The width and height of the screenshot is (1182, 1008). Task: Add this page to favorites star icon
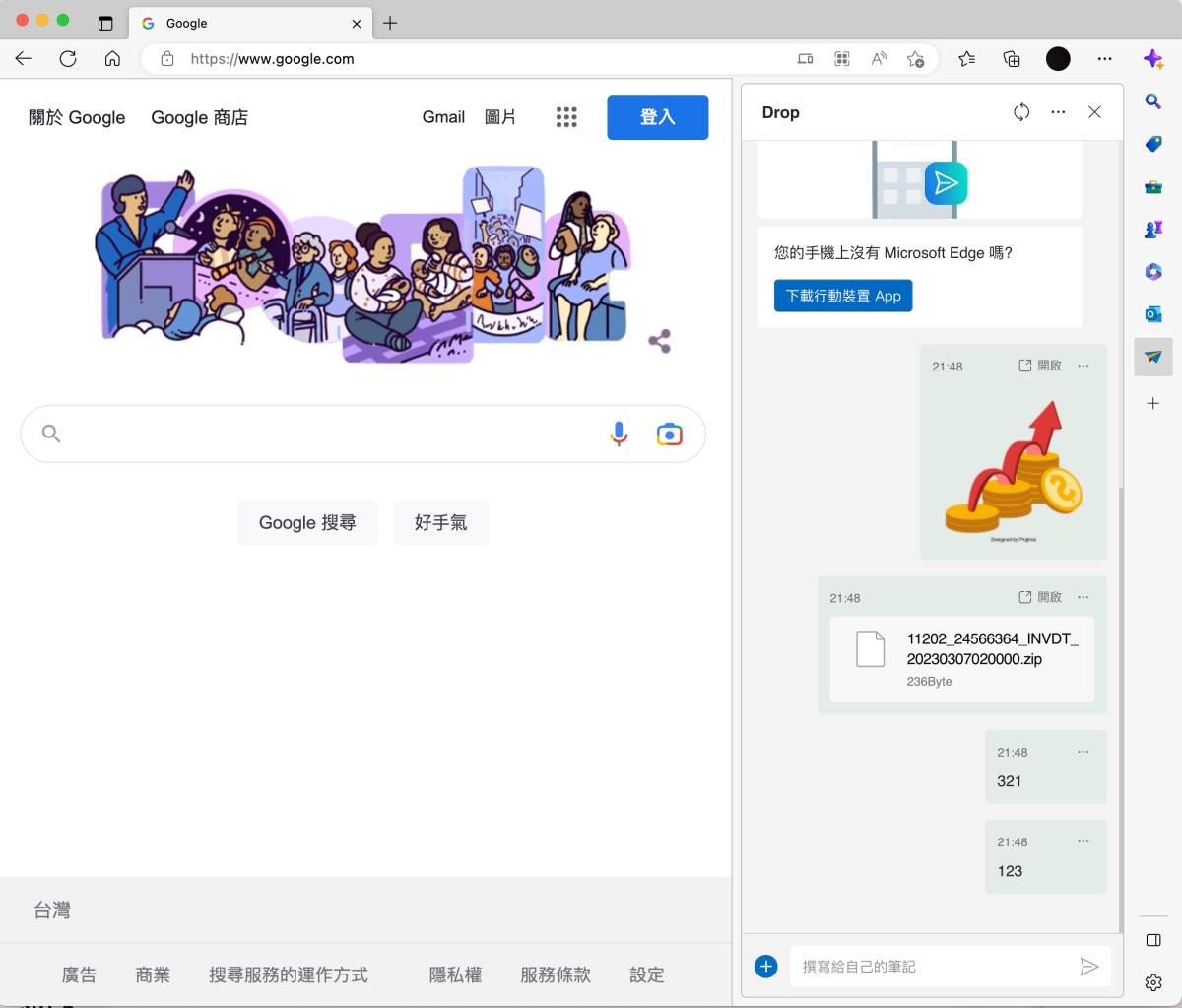pos(915,59)
